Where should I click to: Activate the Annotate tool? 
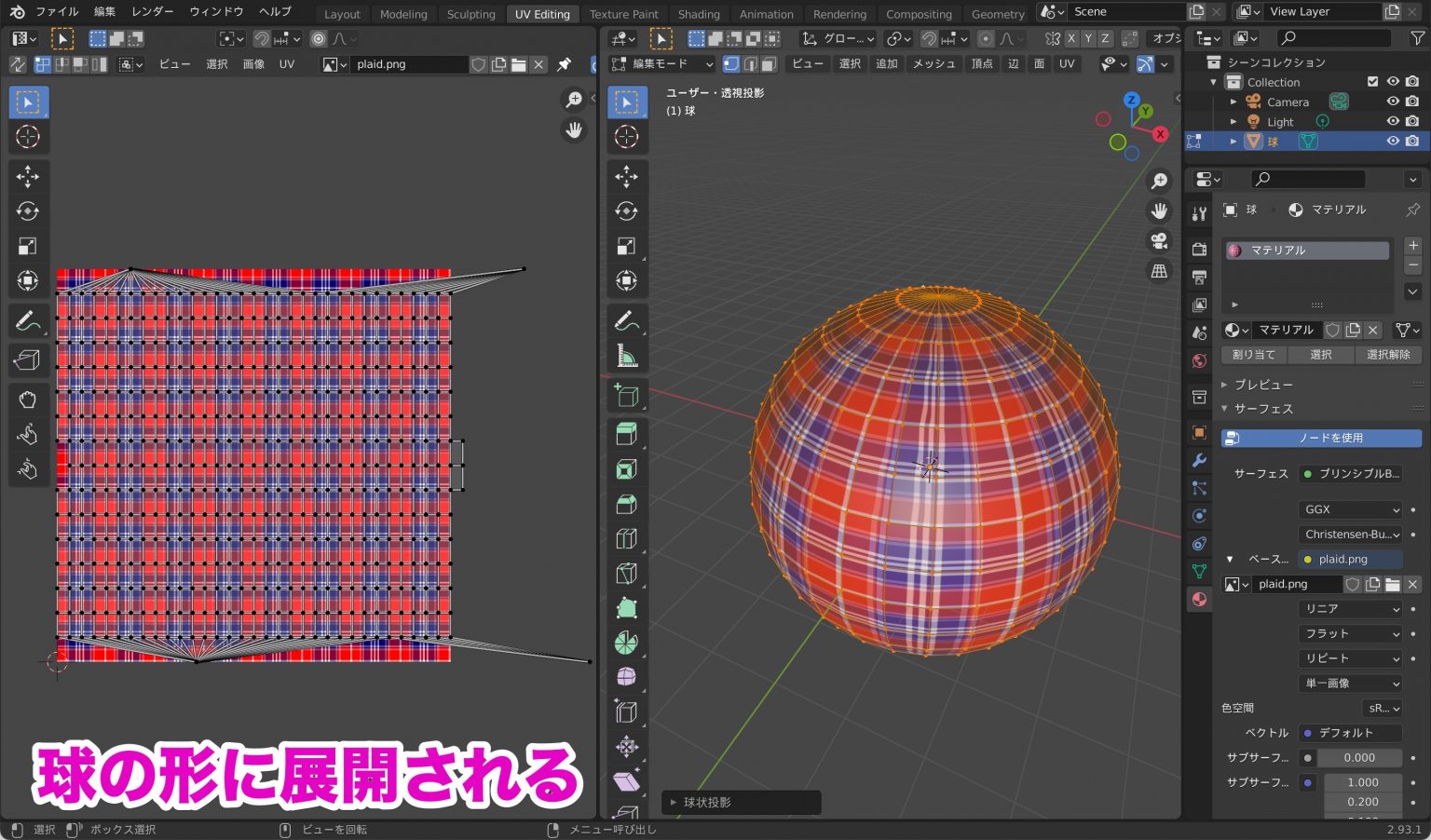click(x=627, y=319)
